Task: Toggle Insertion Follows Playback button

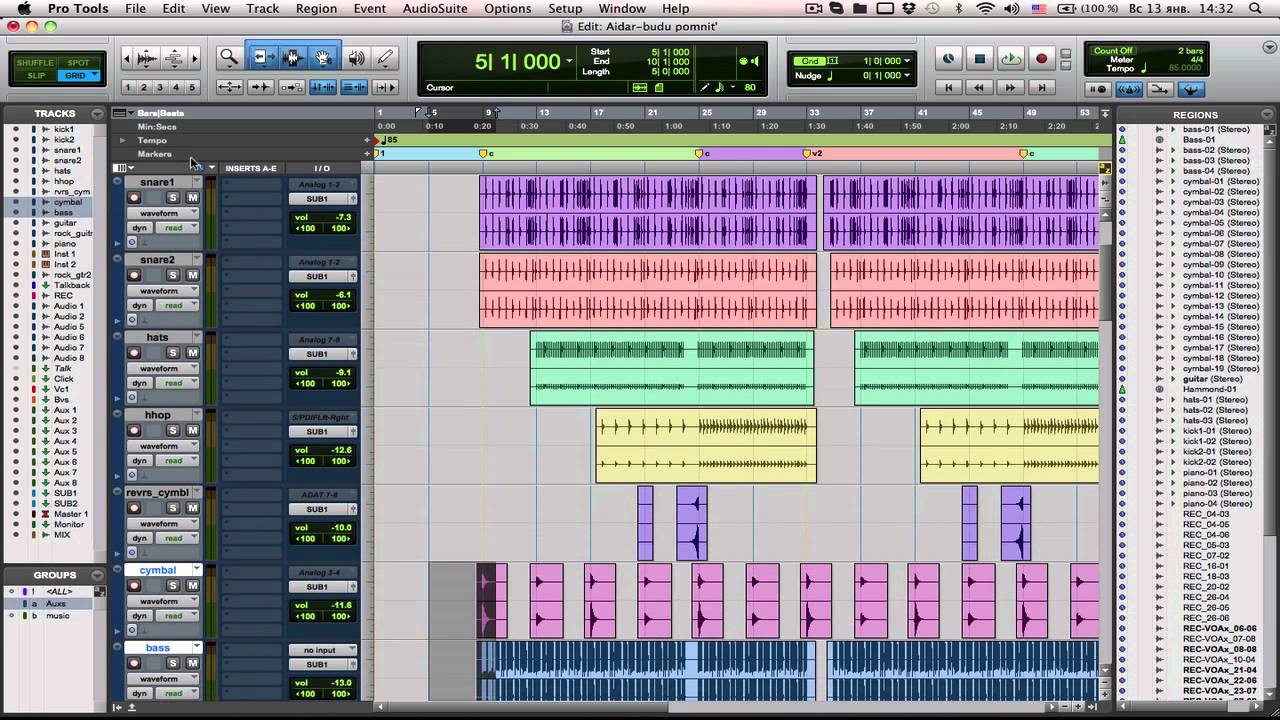Action: click(x=385, y=87)
